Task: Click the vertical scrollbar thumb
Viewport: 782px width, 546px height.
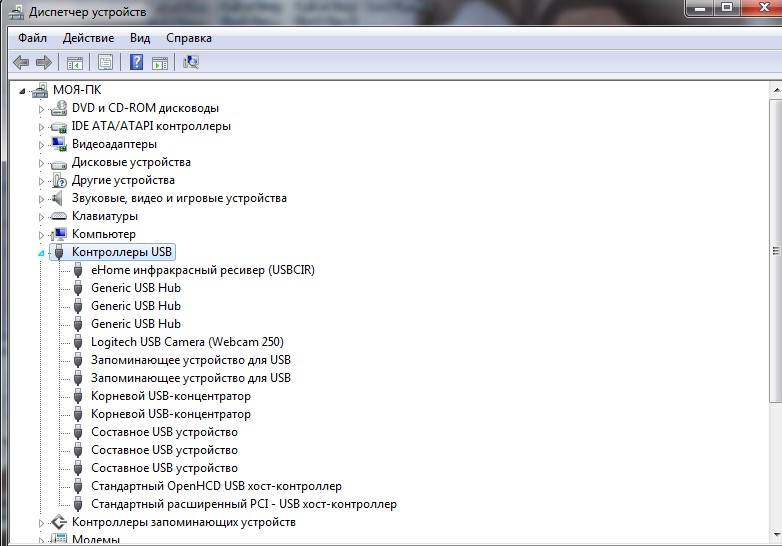Action: tap(776, 250)
